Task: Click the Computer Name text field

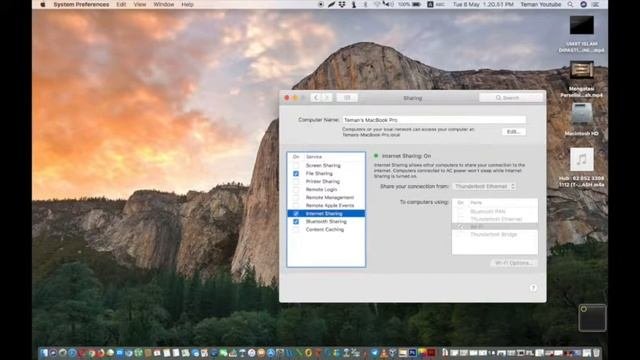Action: [x=434, y=120]
